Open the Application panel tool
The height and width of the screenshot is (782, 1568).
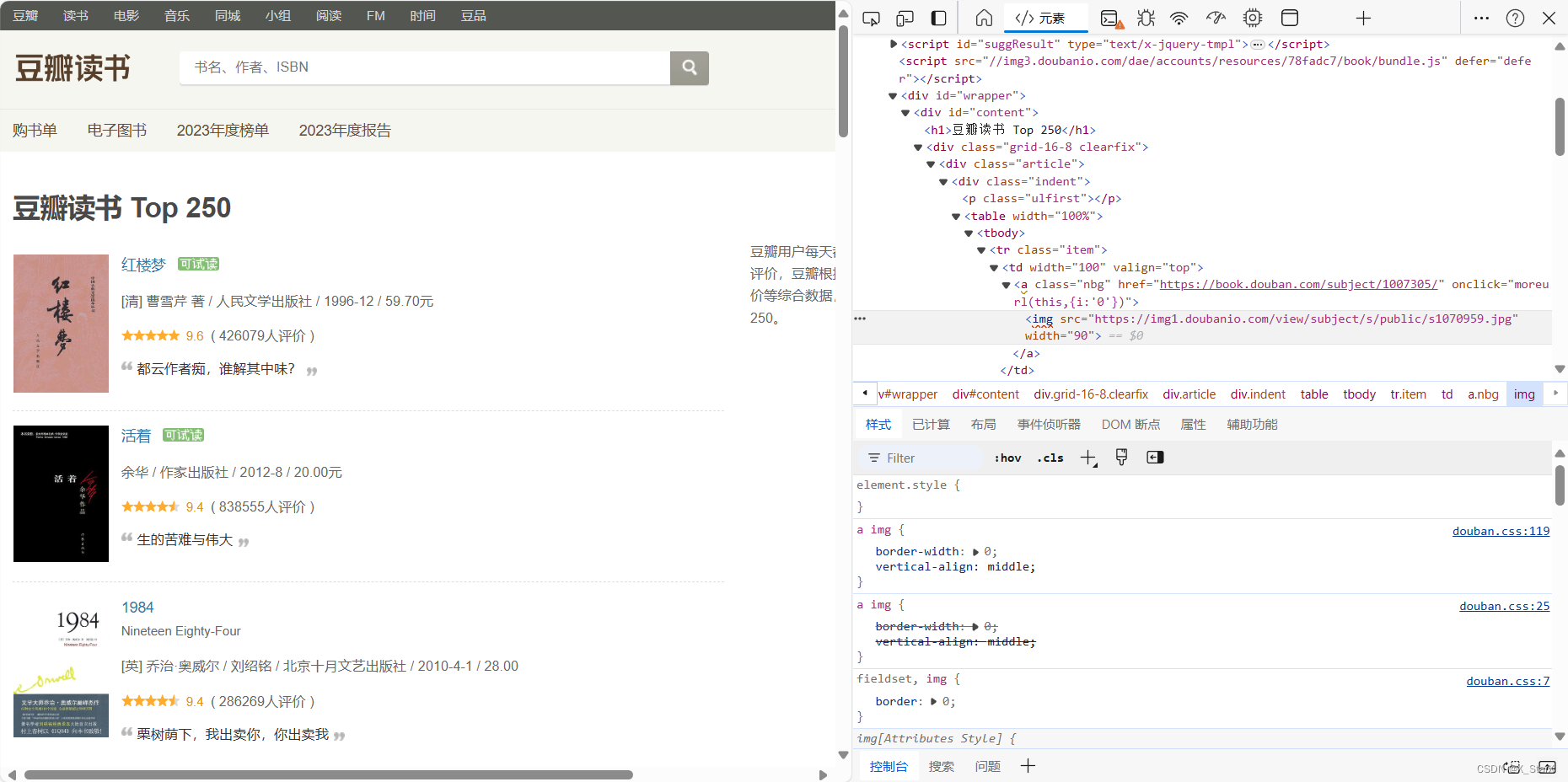click(x=1290, y=18)
